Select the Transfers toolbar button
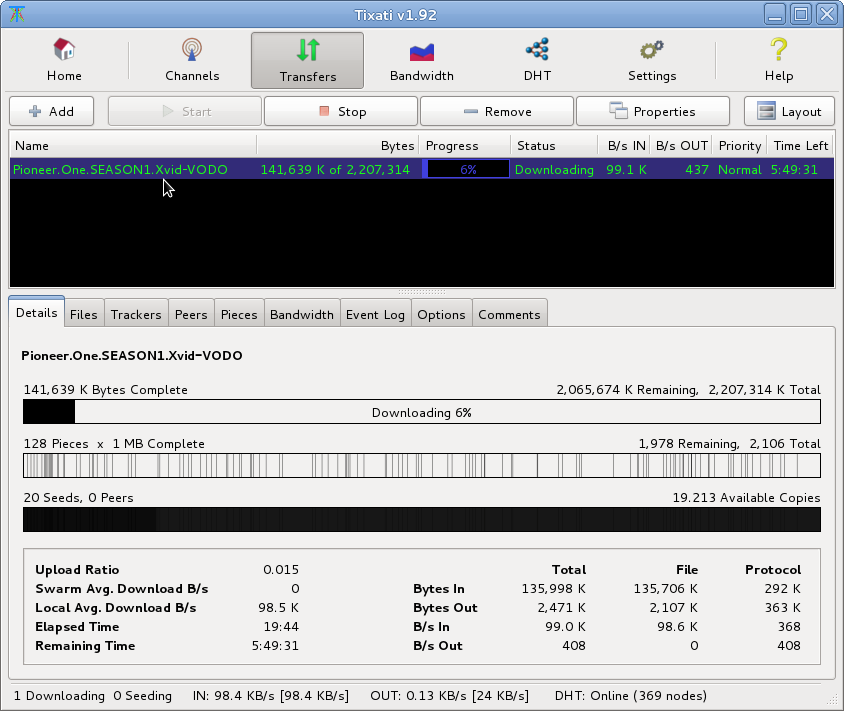 coord(307,60)
